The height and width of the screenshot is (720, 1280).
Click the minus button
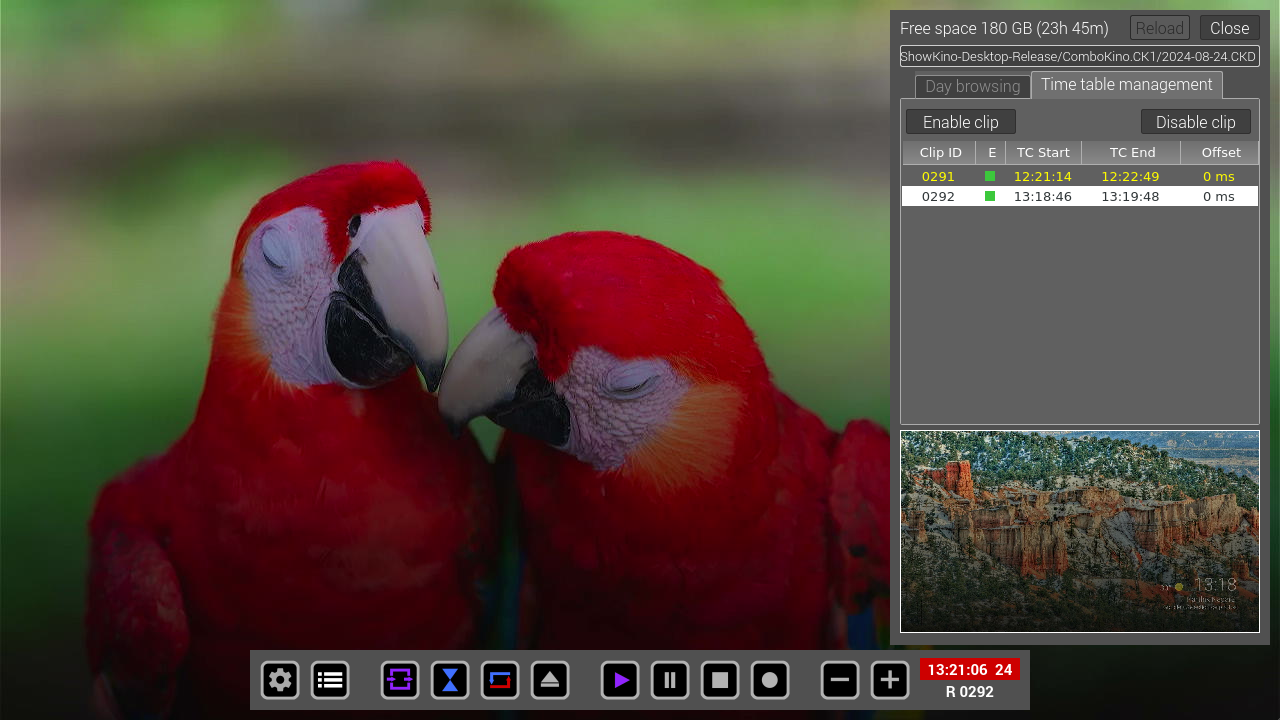[x=840, y=680]
